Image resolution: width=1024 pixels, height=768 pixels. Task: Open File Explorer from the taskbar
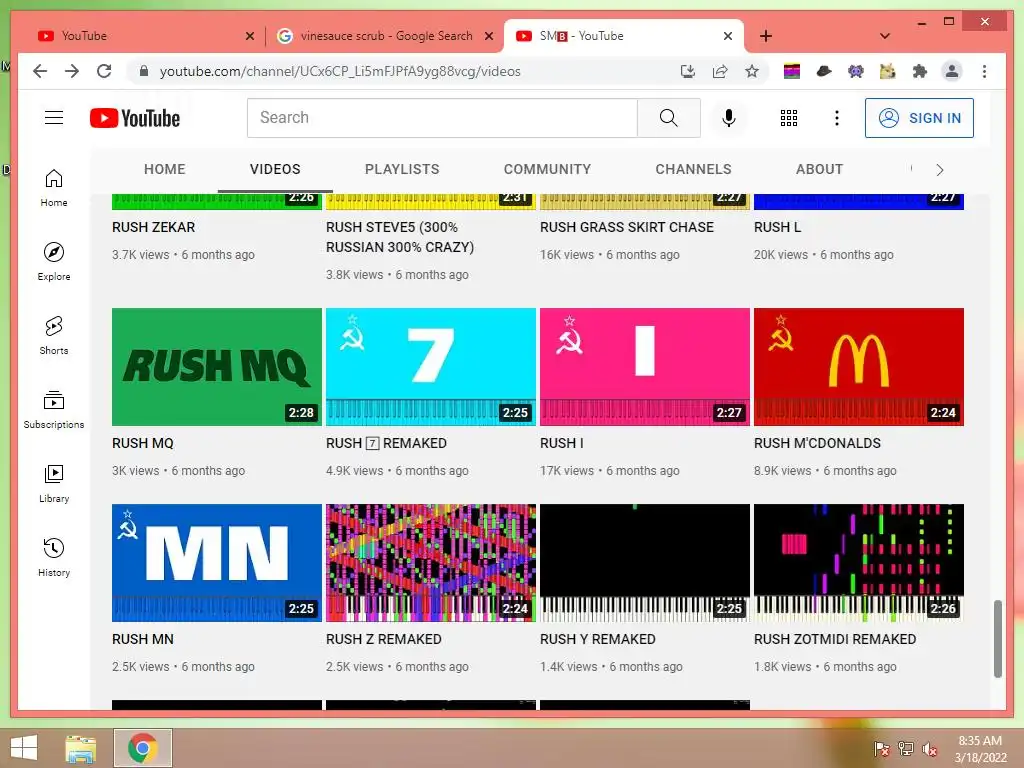pos(81,748)
